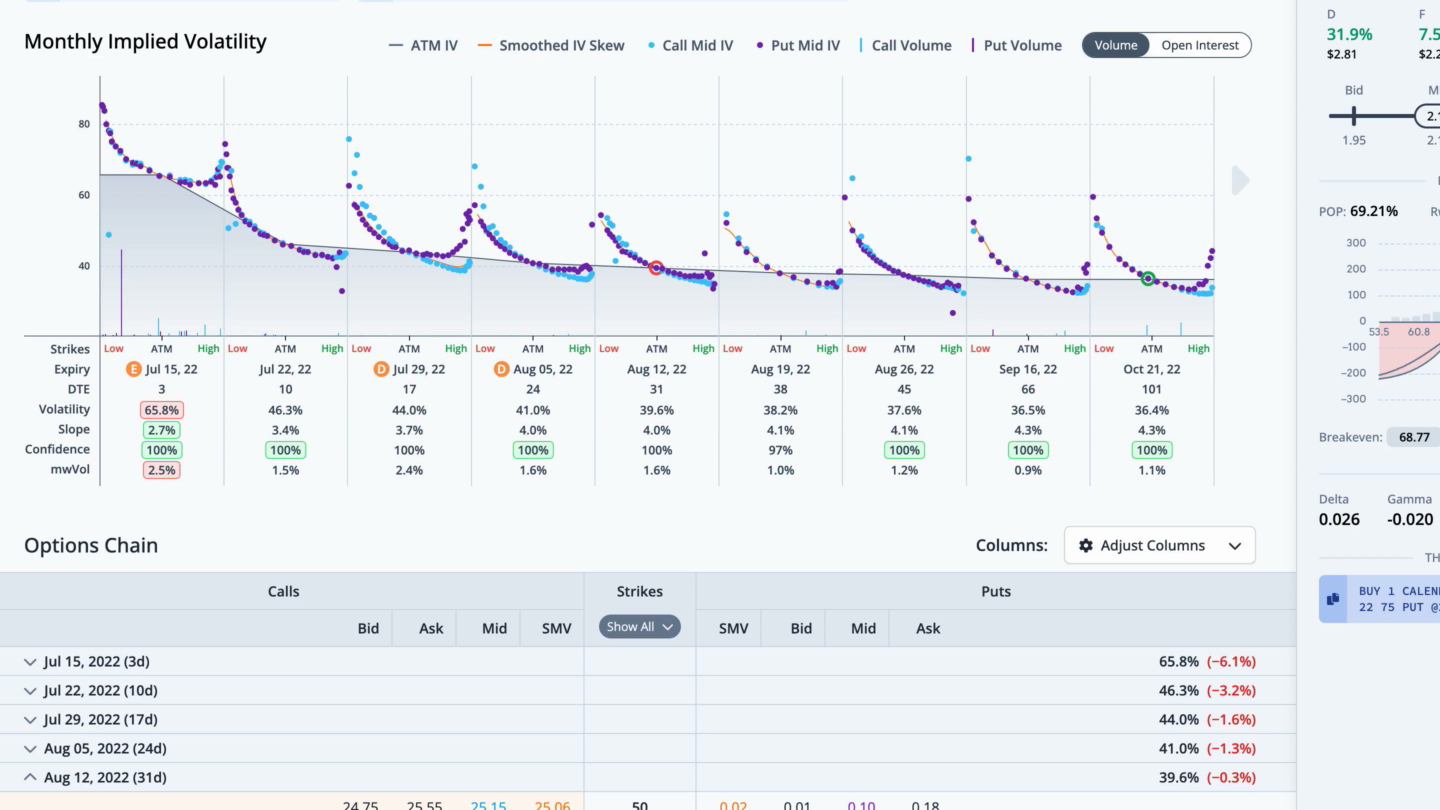Viewport: 1440px width, 810px height.
Task: Toggle the Call Volume legend series
Action: 906,45
